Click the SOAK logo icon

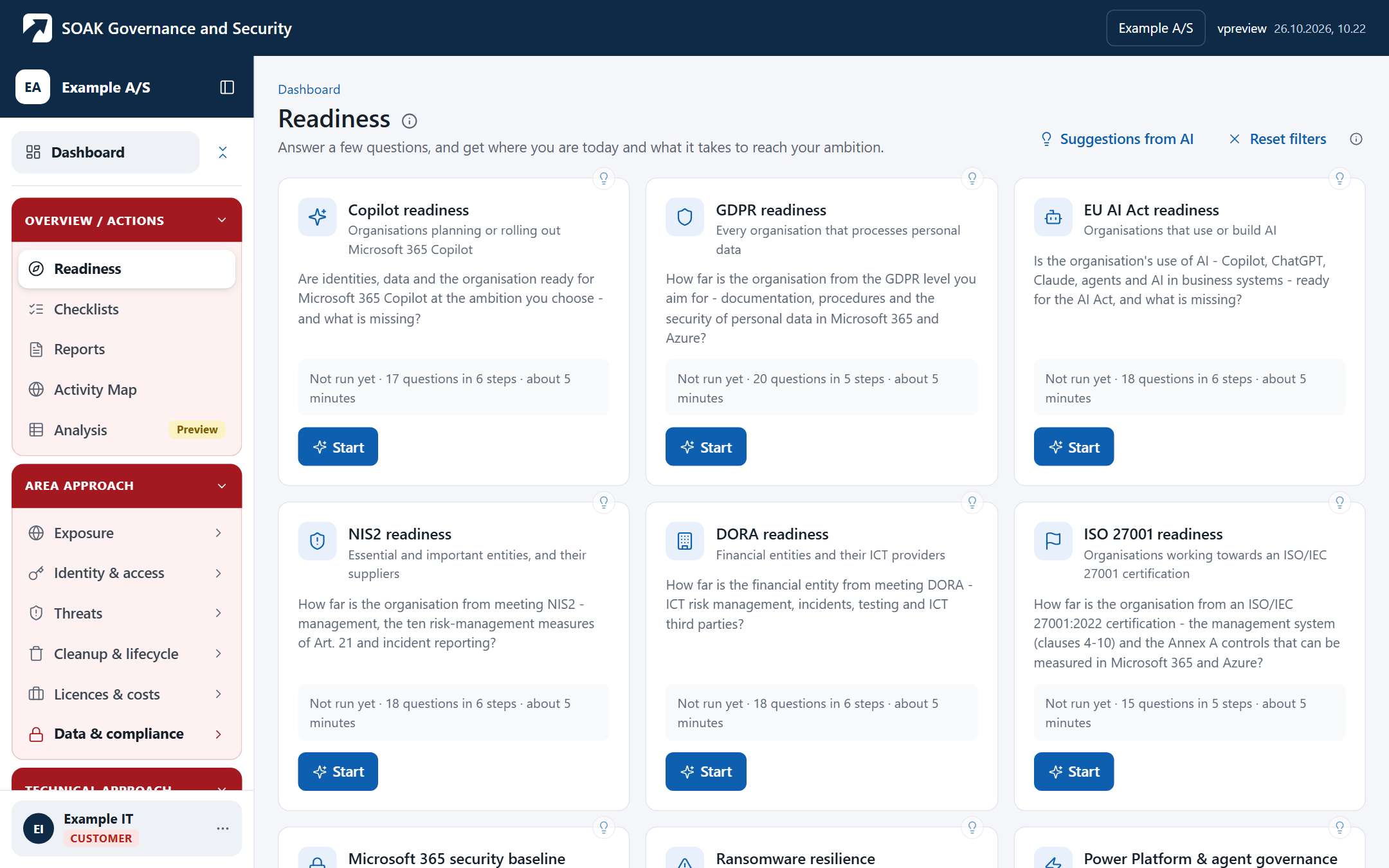click(37, 28)
